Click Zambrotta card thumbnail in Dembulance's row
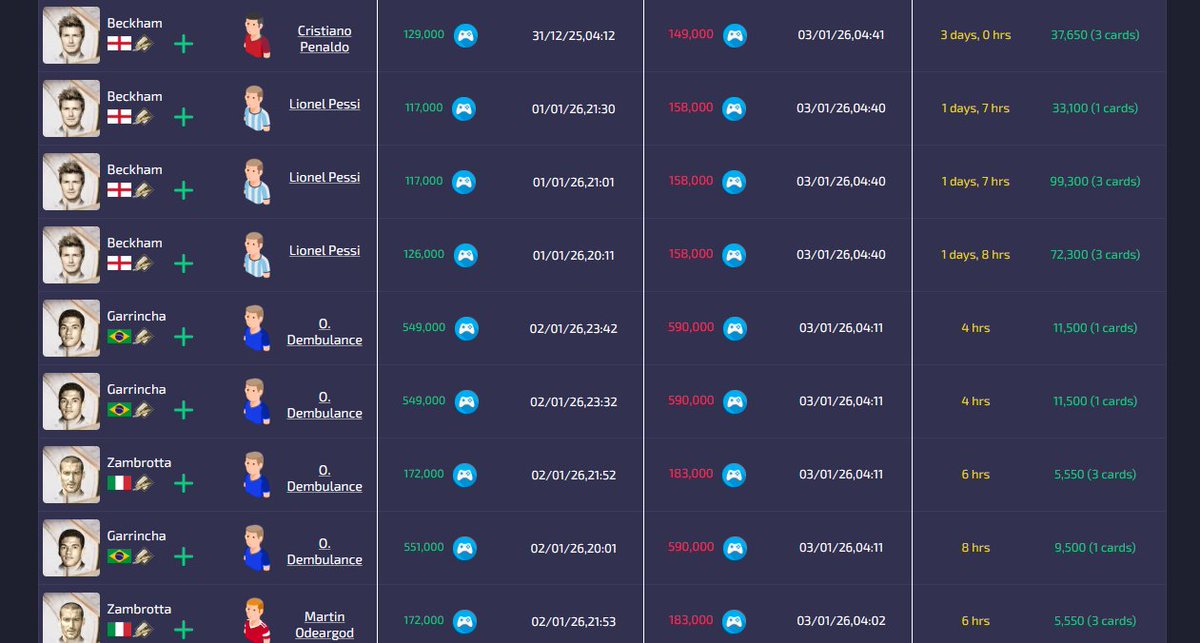Screen dimensions: 1200x643 pyautogui.click(x=71, y=475)
